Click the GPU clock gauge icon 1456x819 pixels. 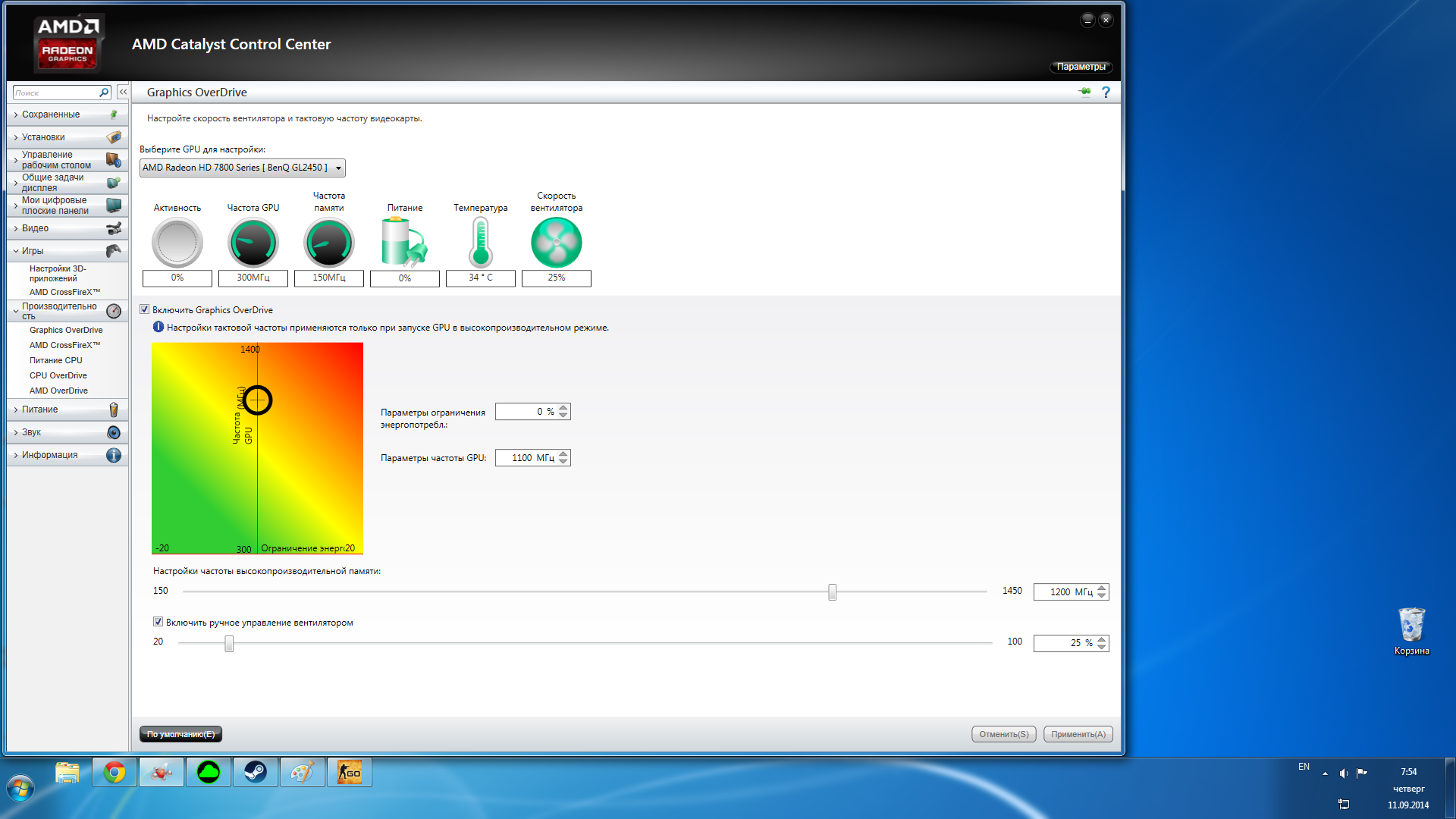tap(253, 243)
